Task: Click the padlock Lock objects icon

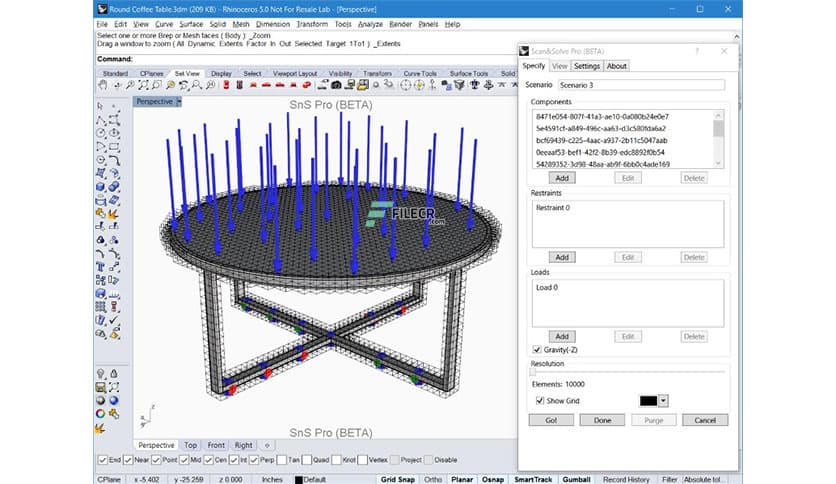Action: pos(114,374)
